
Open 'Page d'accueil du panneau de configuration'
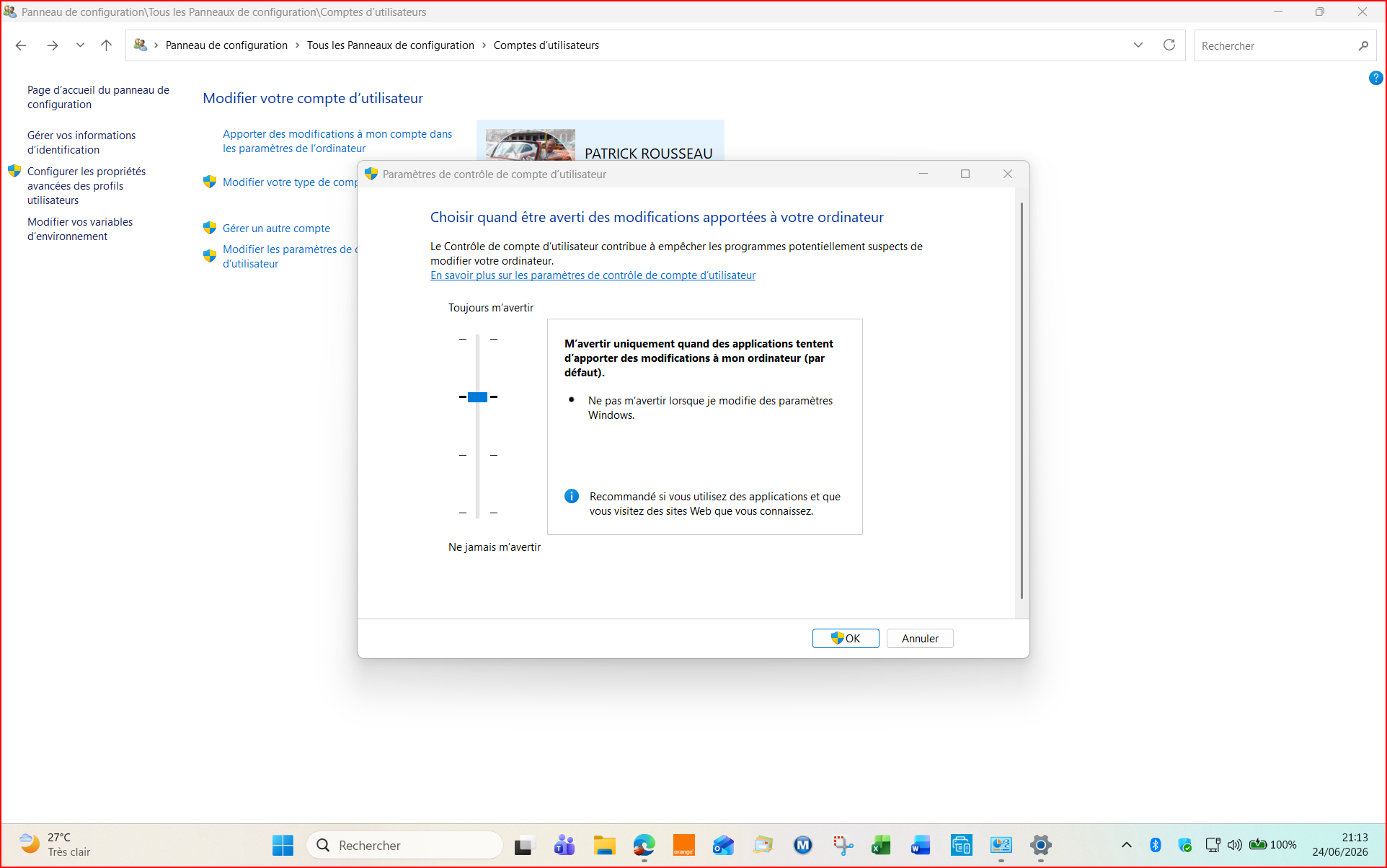[98, 97]
